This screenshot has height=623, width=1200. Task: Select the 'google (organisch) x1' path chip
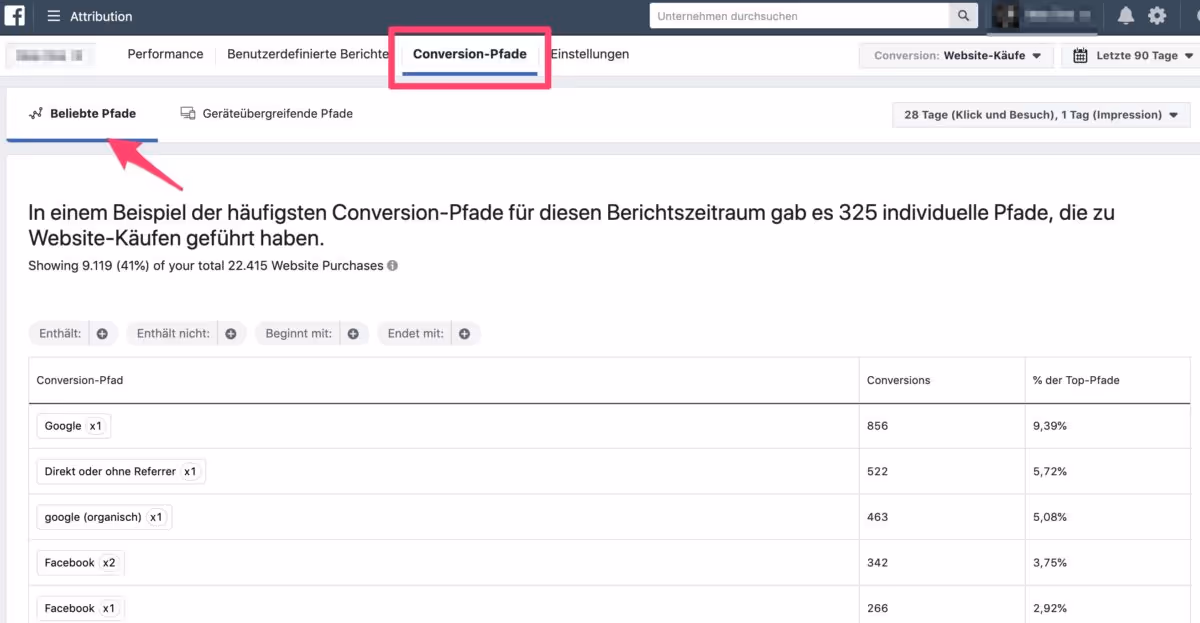tap(104, 518)
